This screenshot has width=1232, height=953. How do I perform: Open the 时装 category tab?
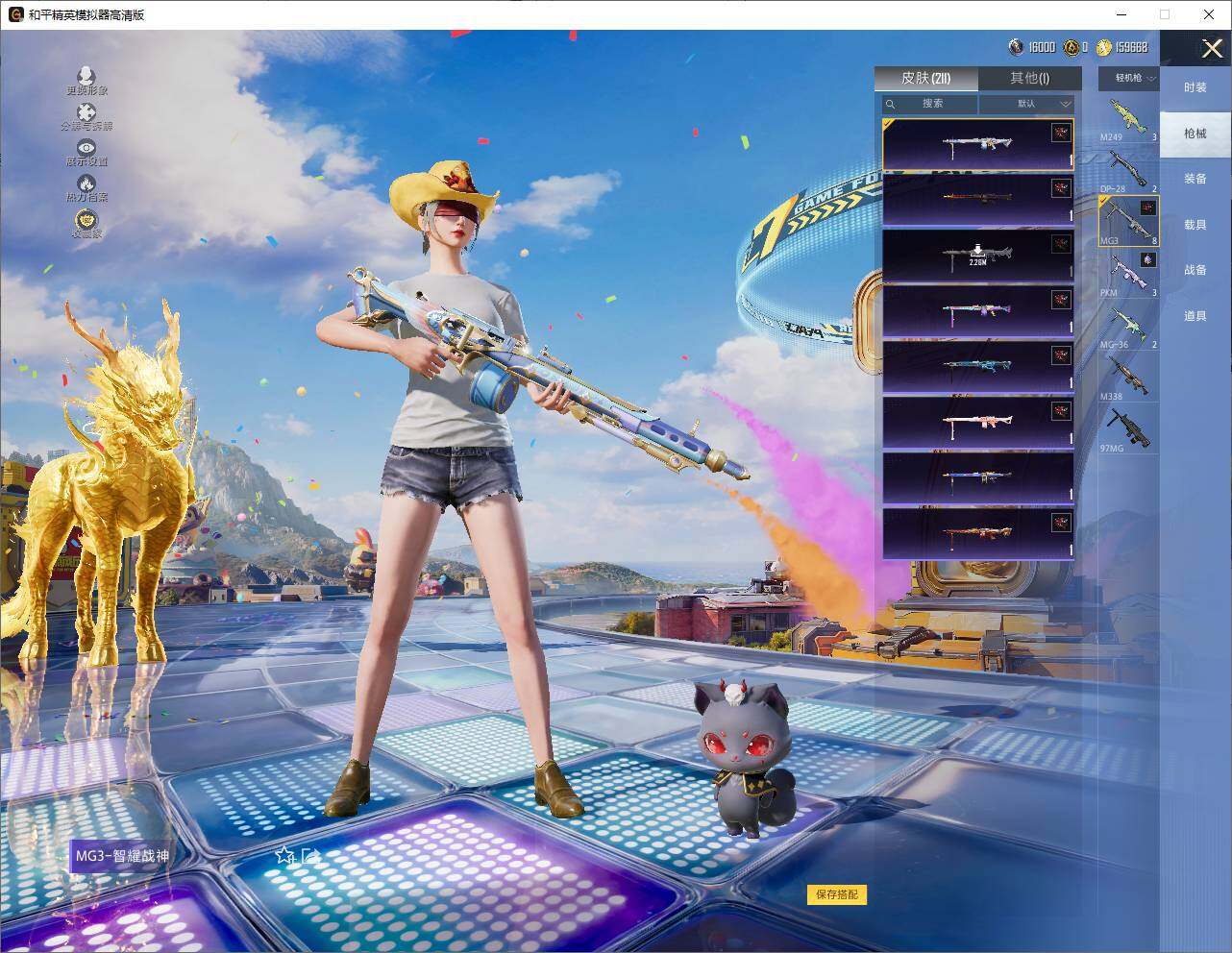[1195, 87]
